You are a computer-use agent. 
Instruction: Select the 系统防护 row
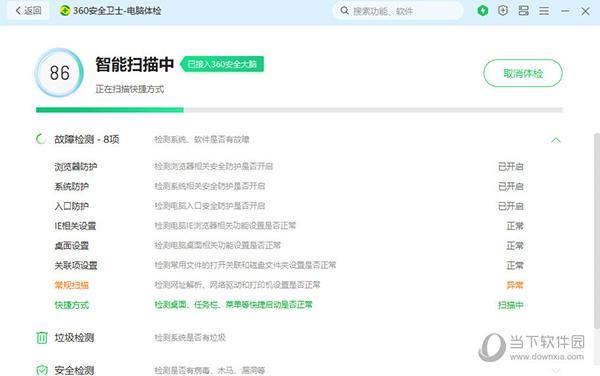click(289, 186)
